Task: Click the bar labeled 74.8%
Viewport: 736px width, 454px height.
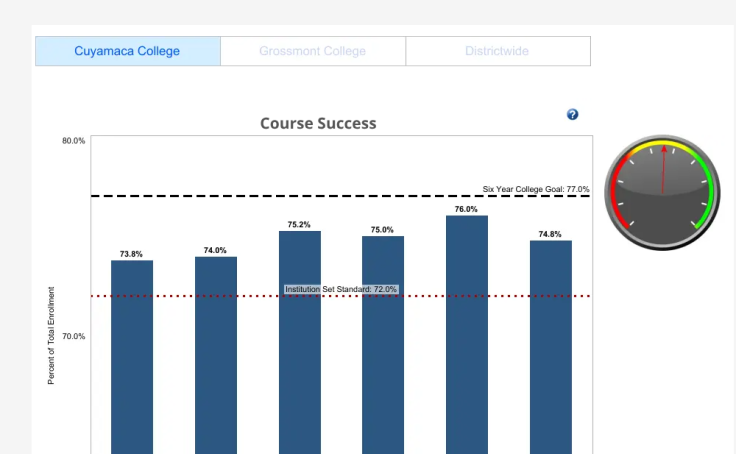Action: coord(551,347)
